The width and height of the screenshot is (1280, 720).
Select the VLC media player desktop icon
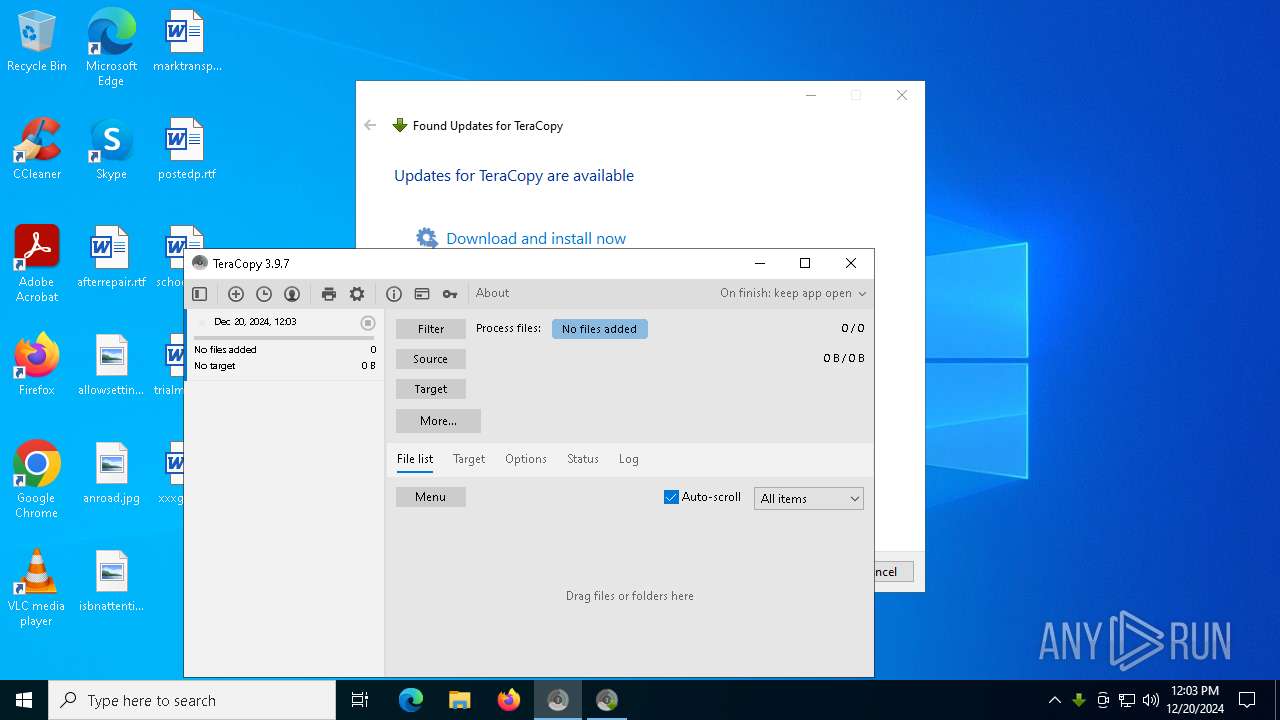tap(37, 588)
